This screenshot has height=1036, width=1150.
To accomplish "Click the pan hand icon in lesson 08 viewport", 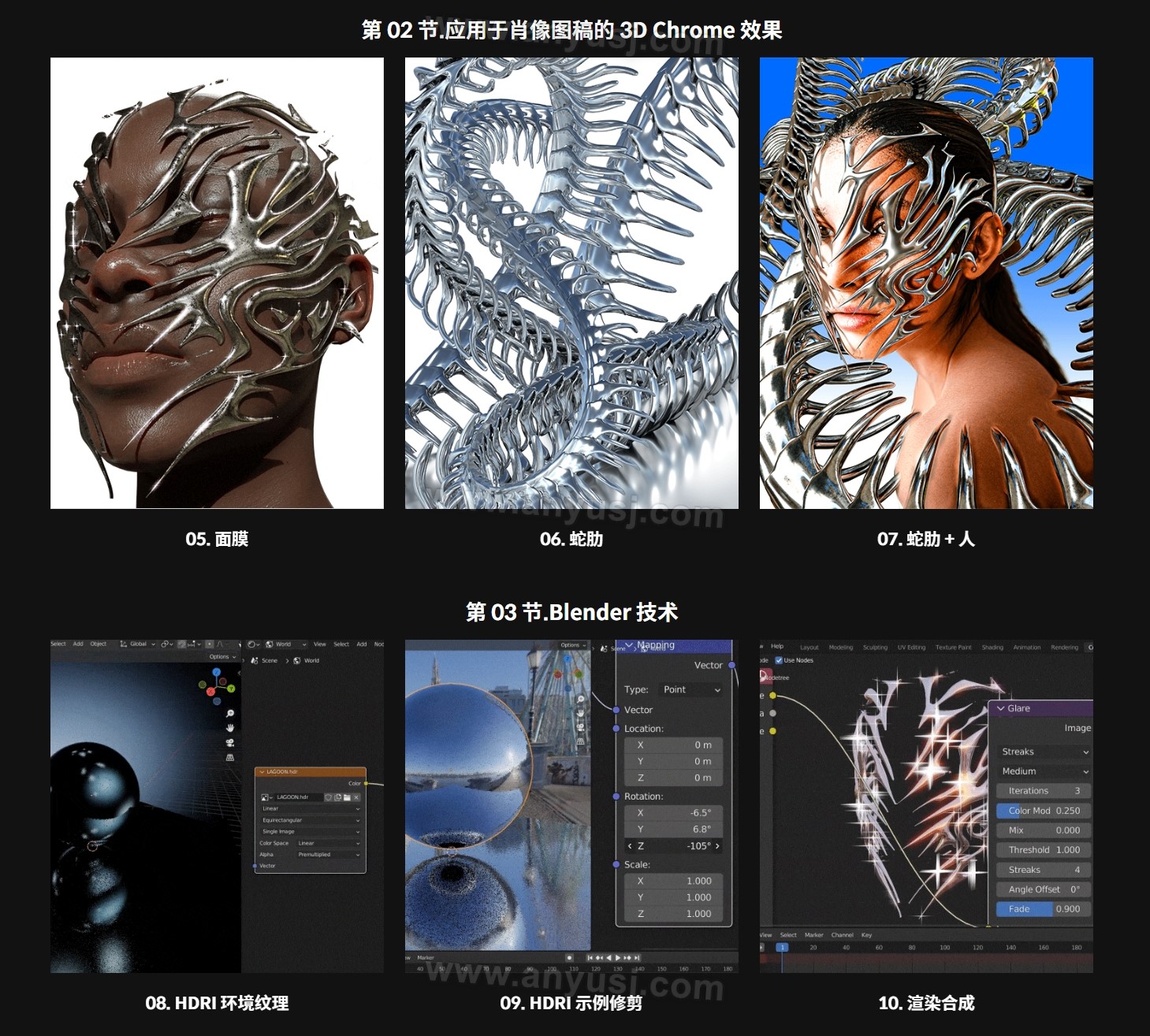I will [x=230, y=728].
